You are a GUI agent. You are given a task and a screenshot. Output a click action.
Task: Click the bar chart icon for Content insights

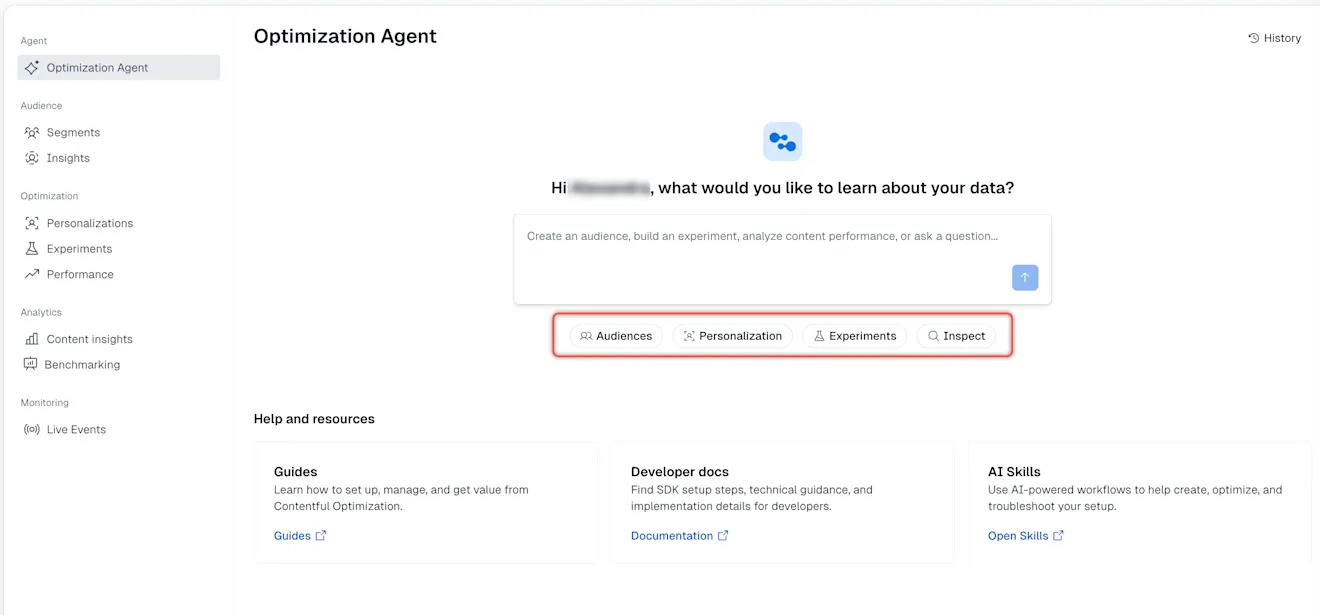coord(32,339)
